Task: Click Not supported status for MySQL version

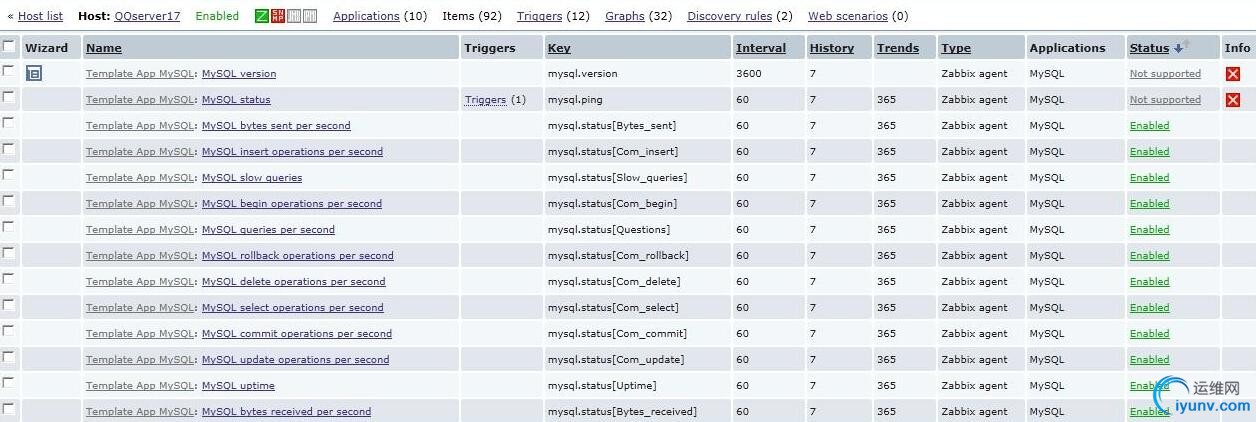Action: (x=1165, y=74)
